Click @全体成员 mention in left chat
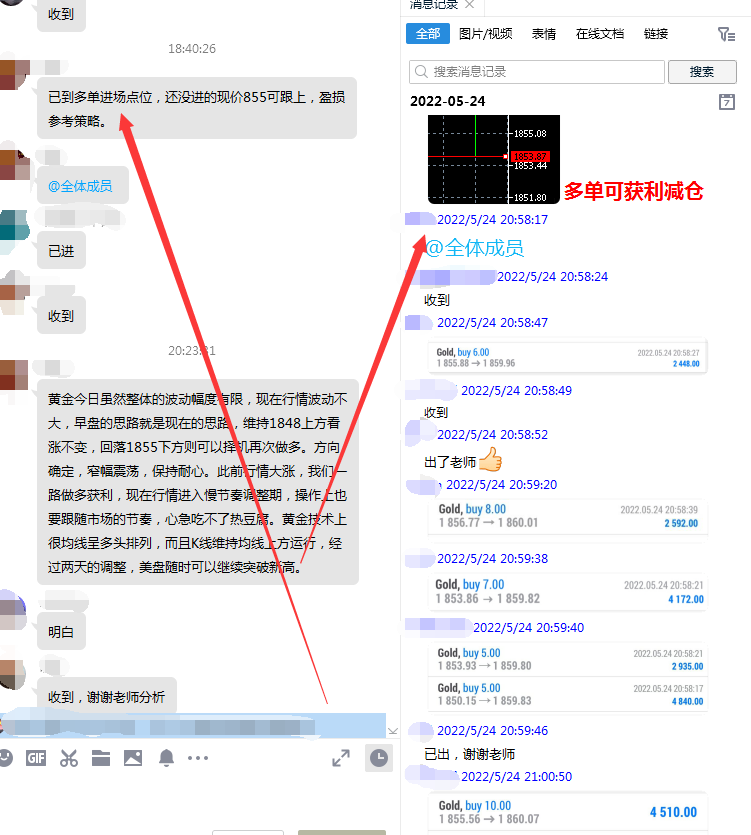 (x=80, y=186)
